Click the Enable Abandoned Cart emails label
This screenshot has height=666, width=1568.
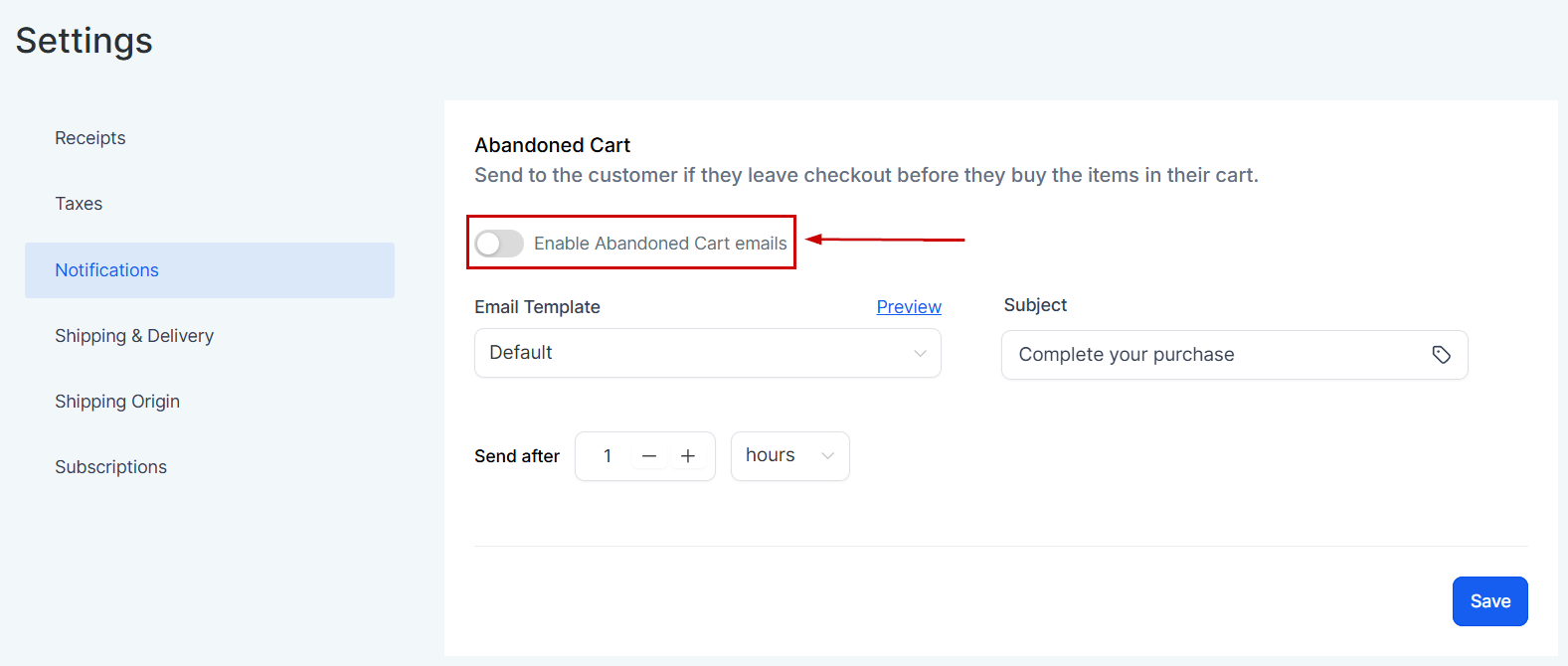pyautogui.click(x=660, y=244)
